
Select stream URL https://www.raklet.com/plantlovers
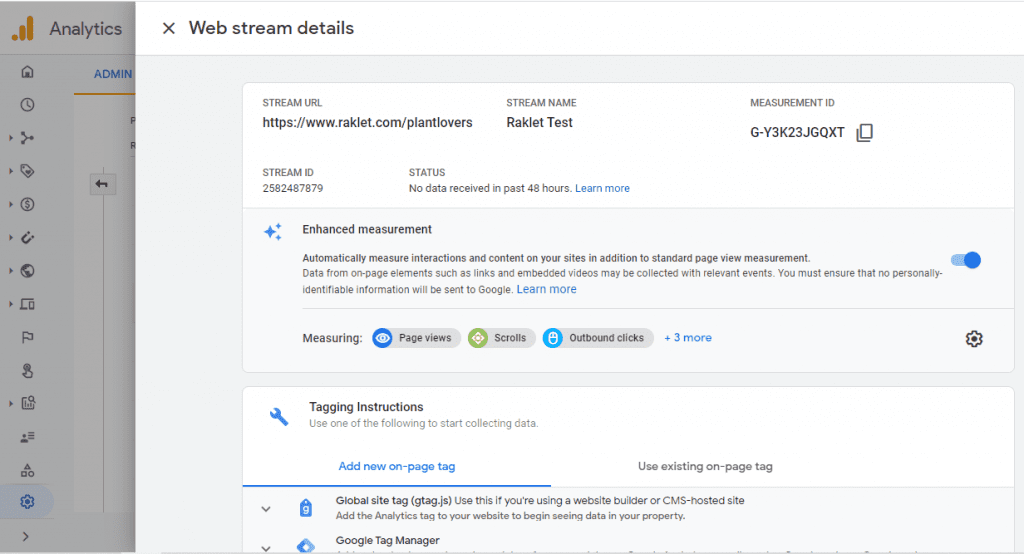point(367,123)
